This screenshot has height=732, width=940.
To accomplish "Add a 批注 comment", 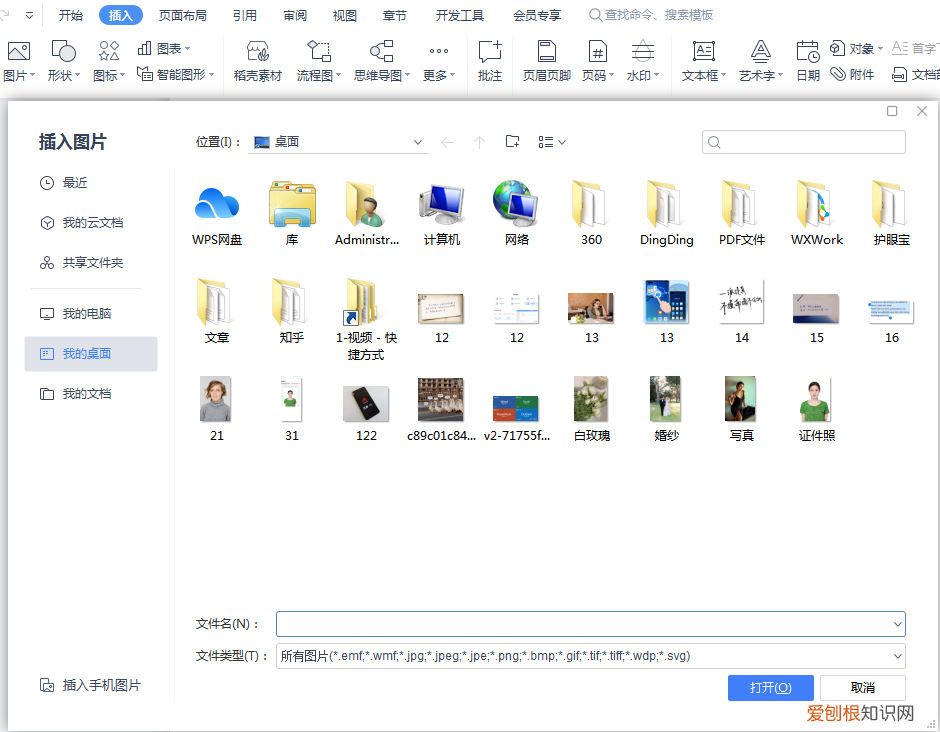I will (x=489, y=60).
